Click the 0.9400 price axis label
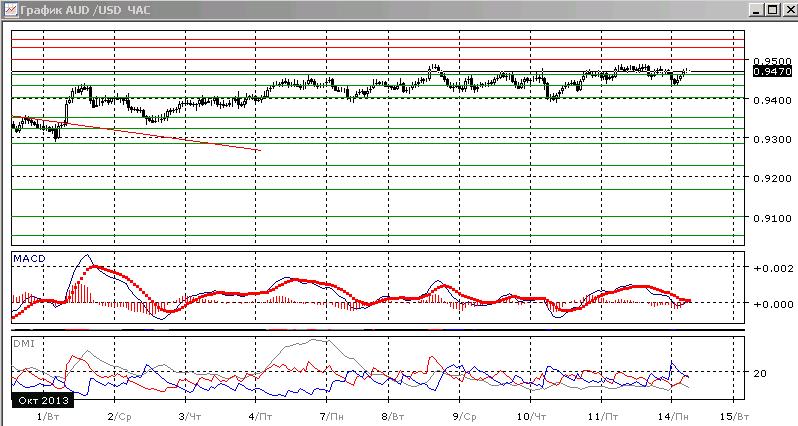The width and height of the screenshot is (798, 426). click(772, 100)
